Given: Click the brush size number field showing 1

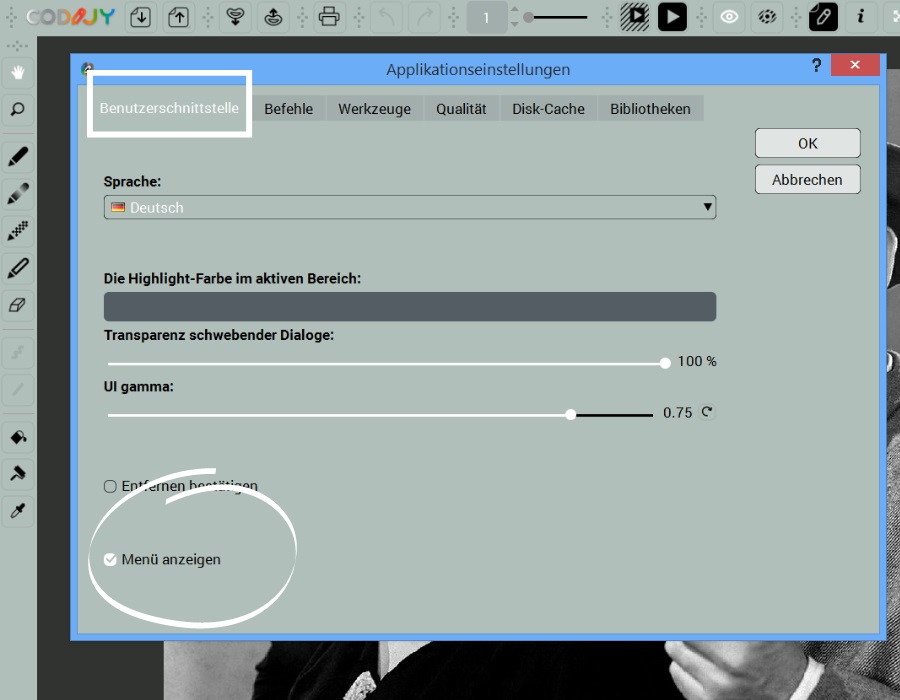Looking at the screenshot, I should (x=487, y=17).
